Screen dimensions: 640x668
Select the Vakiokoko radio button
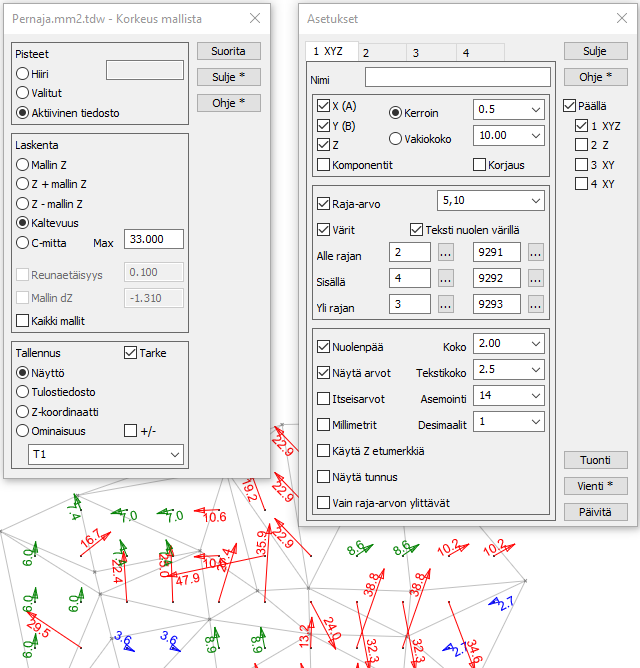(395, 138)
